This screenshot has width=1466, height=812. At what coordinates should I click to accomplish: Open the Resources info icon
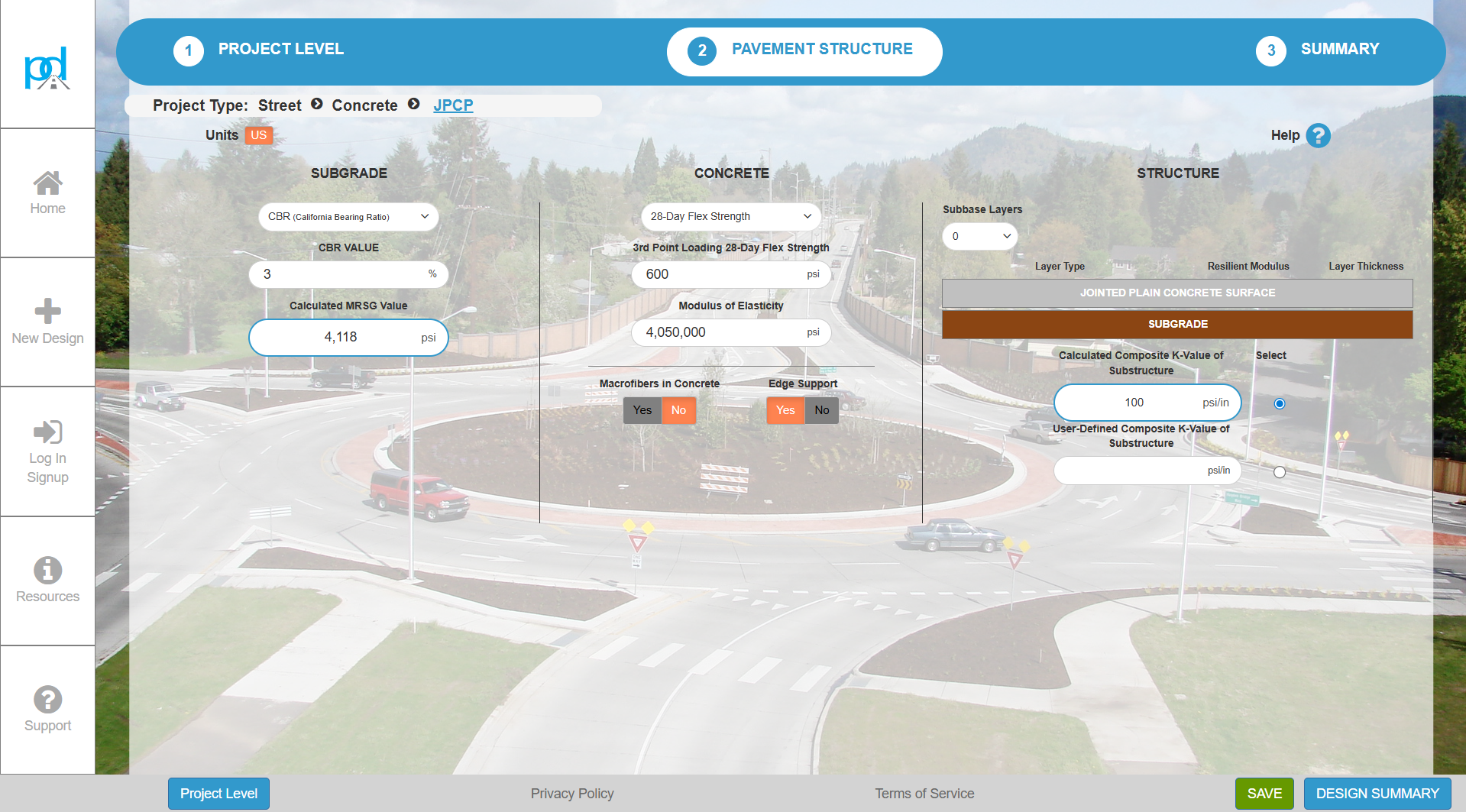click(47, 570)
